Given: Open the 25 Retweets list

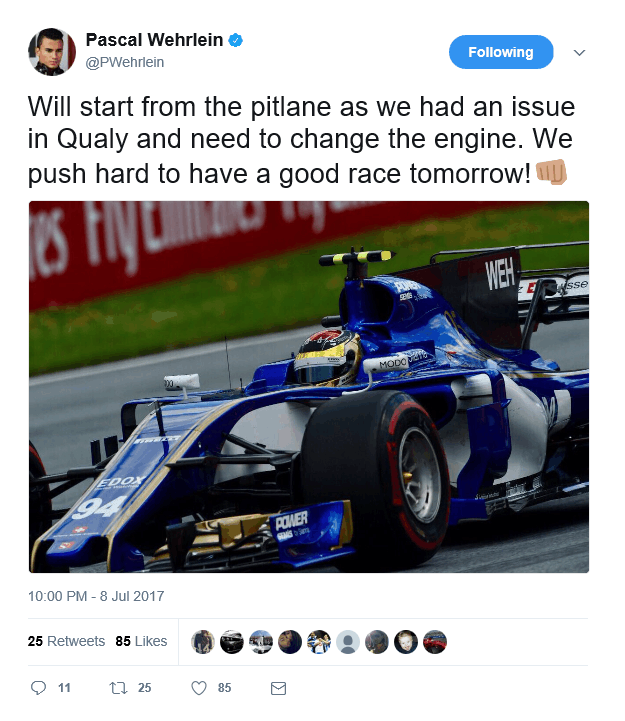Looking at the screenshot, I should 66,641.
